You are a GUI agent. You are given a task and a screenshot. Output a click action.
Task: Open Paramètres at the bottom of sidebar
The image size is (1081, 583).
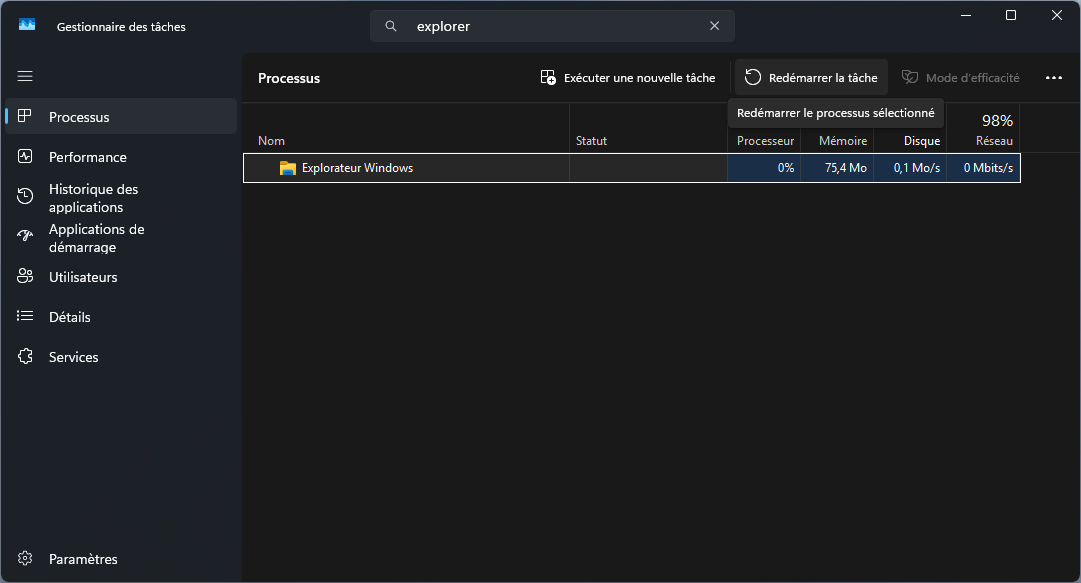click(83, 559)
